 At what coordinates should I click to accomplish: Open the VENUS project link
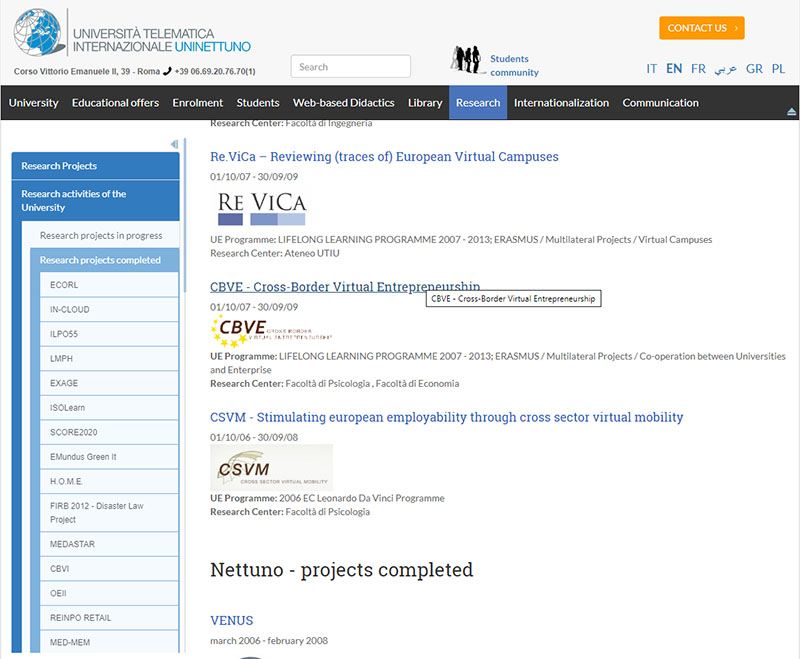click(x=231, y=620)
